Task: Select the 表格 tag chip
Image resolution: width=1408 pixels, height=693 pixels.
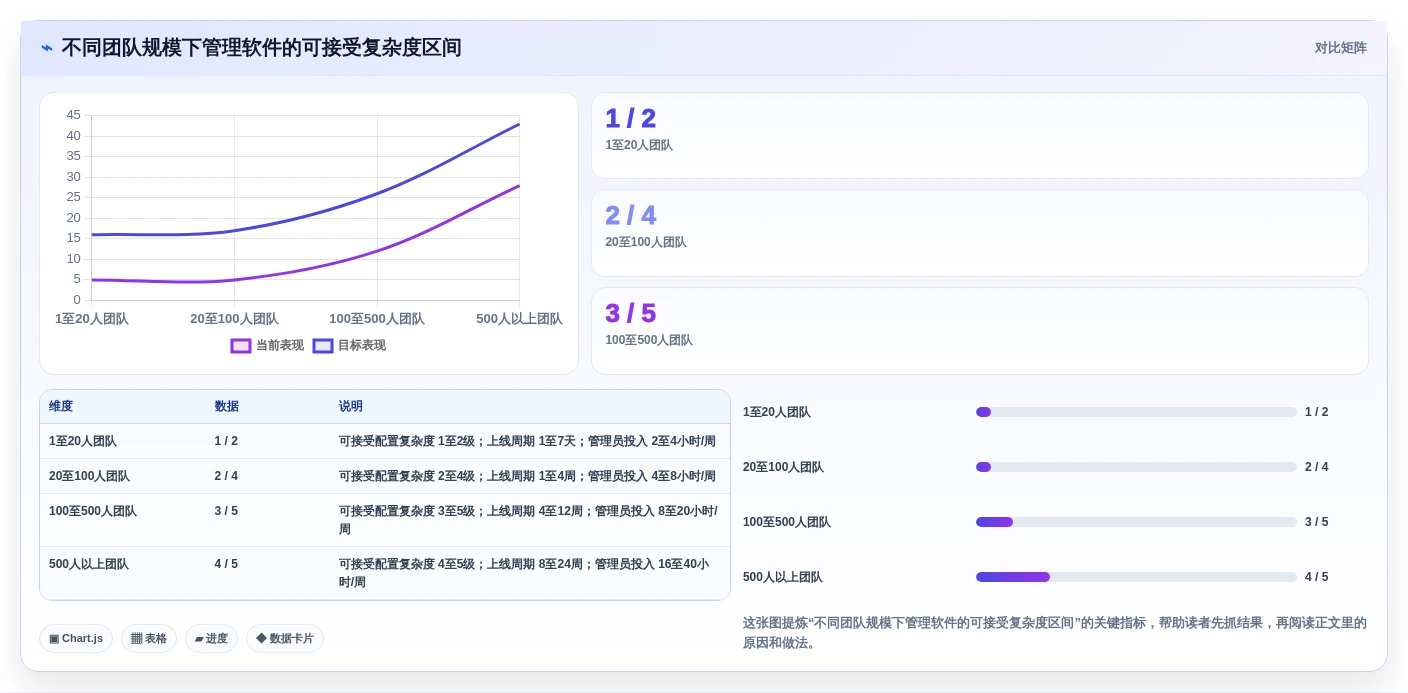Action: coord(149,639)
